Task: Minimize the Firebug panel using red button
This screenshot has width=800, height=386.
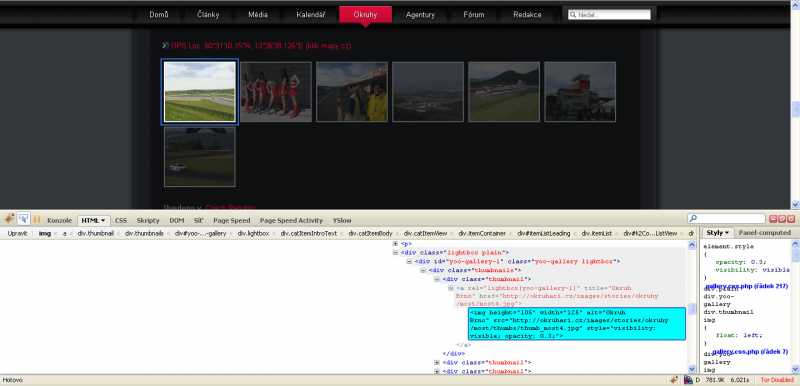Action: [772, 219]
